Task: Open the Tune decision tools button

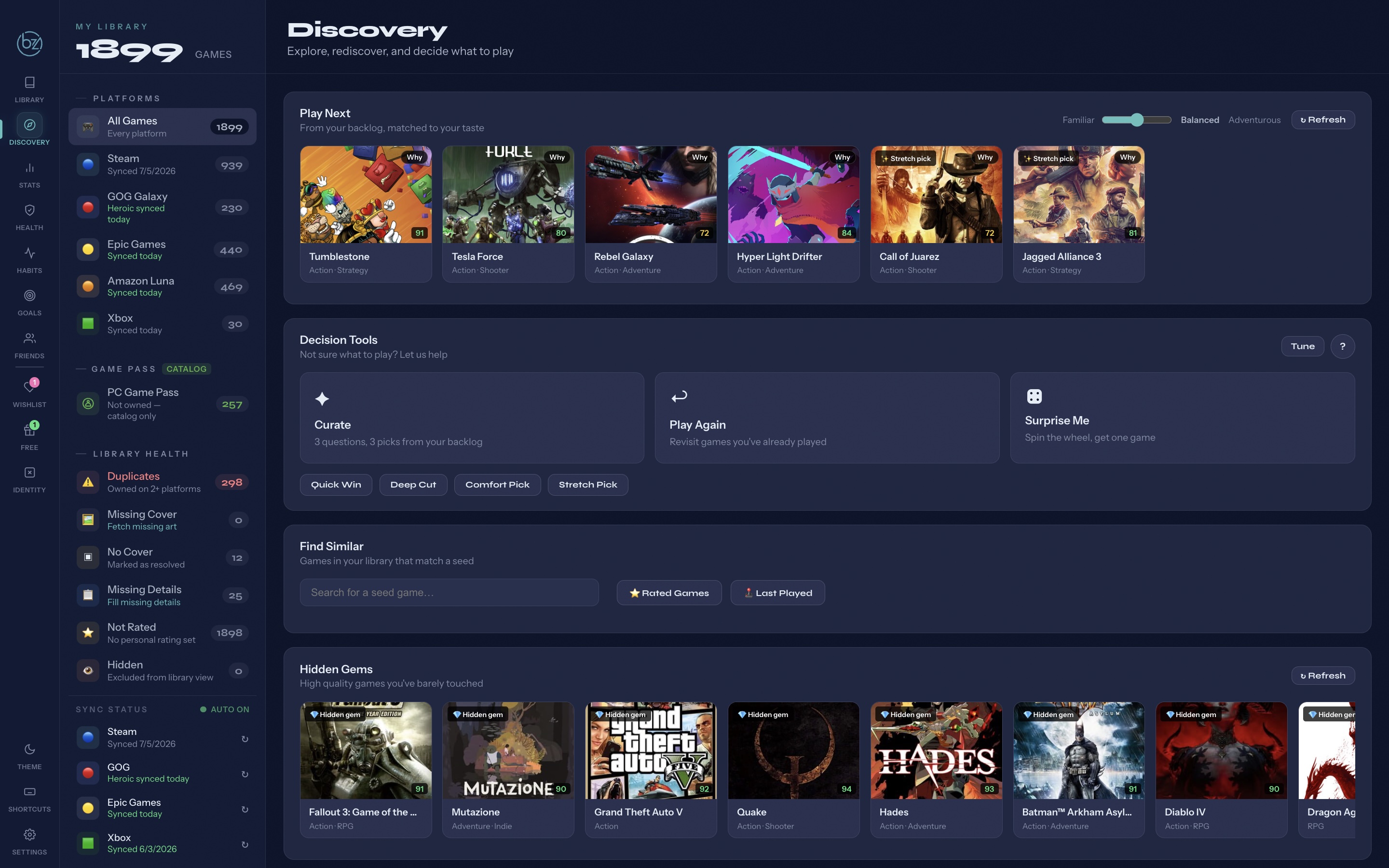Action: [1302, 346]
